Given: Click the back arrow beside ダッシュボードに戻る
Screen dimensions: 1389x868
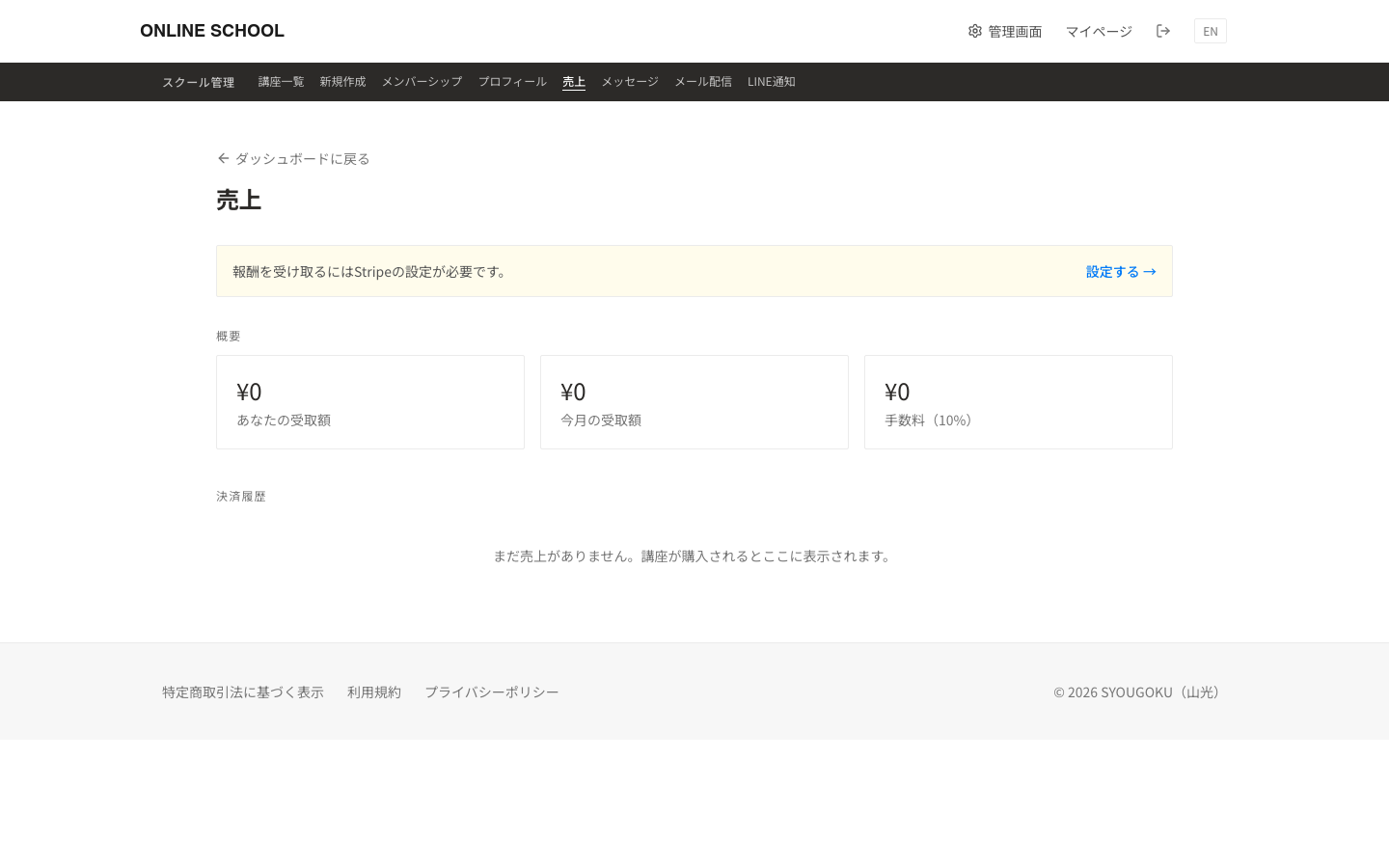Looking at the screenshot, I should pyautogui.click(x=223, y=158).
